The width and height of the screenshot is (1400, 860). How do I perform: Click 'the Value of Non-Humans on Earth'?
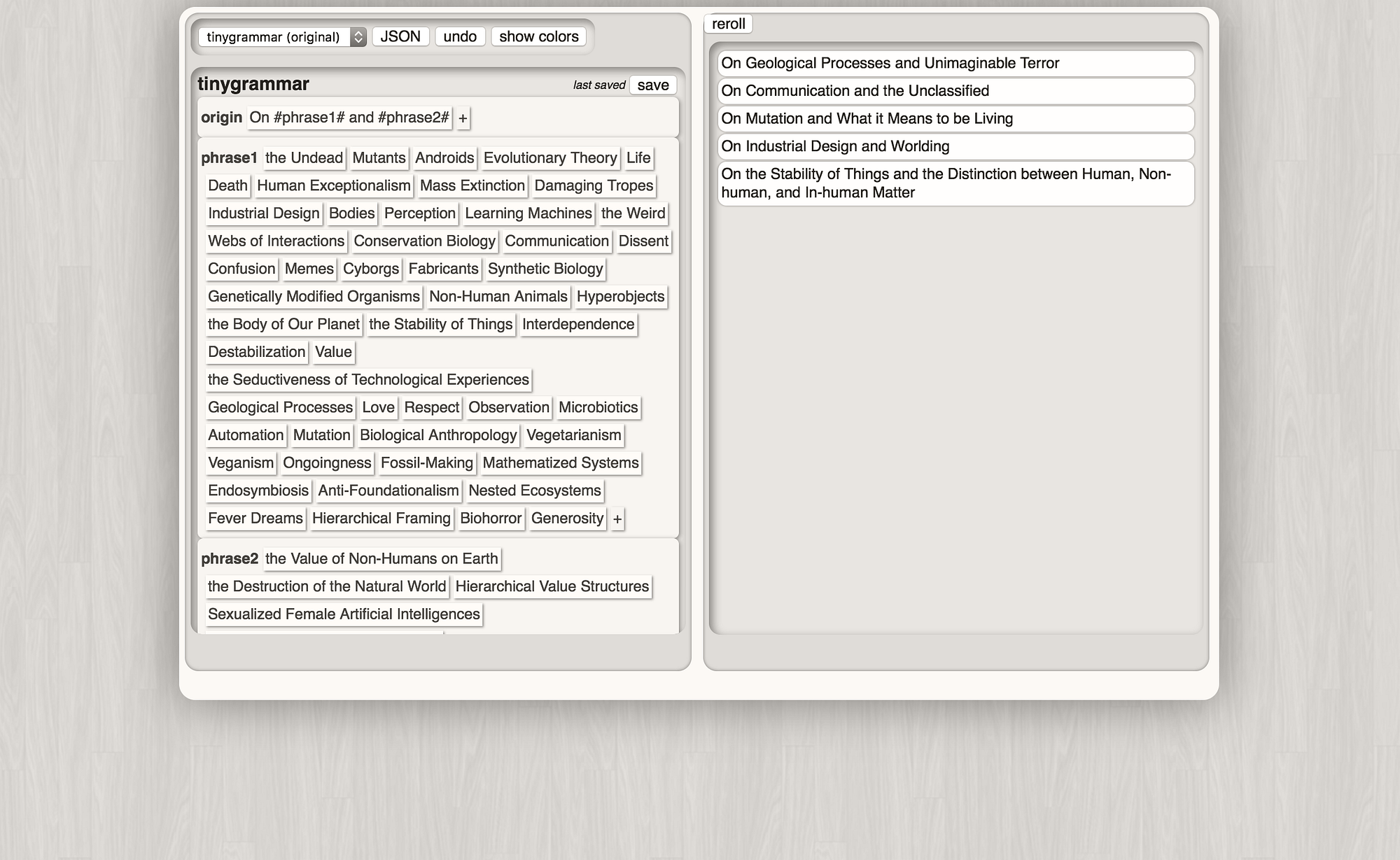(x=381, y=559)
